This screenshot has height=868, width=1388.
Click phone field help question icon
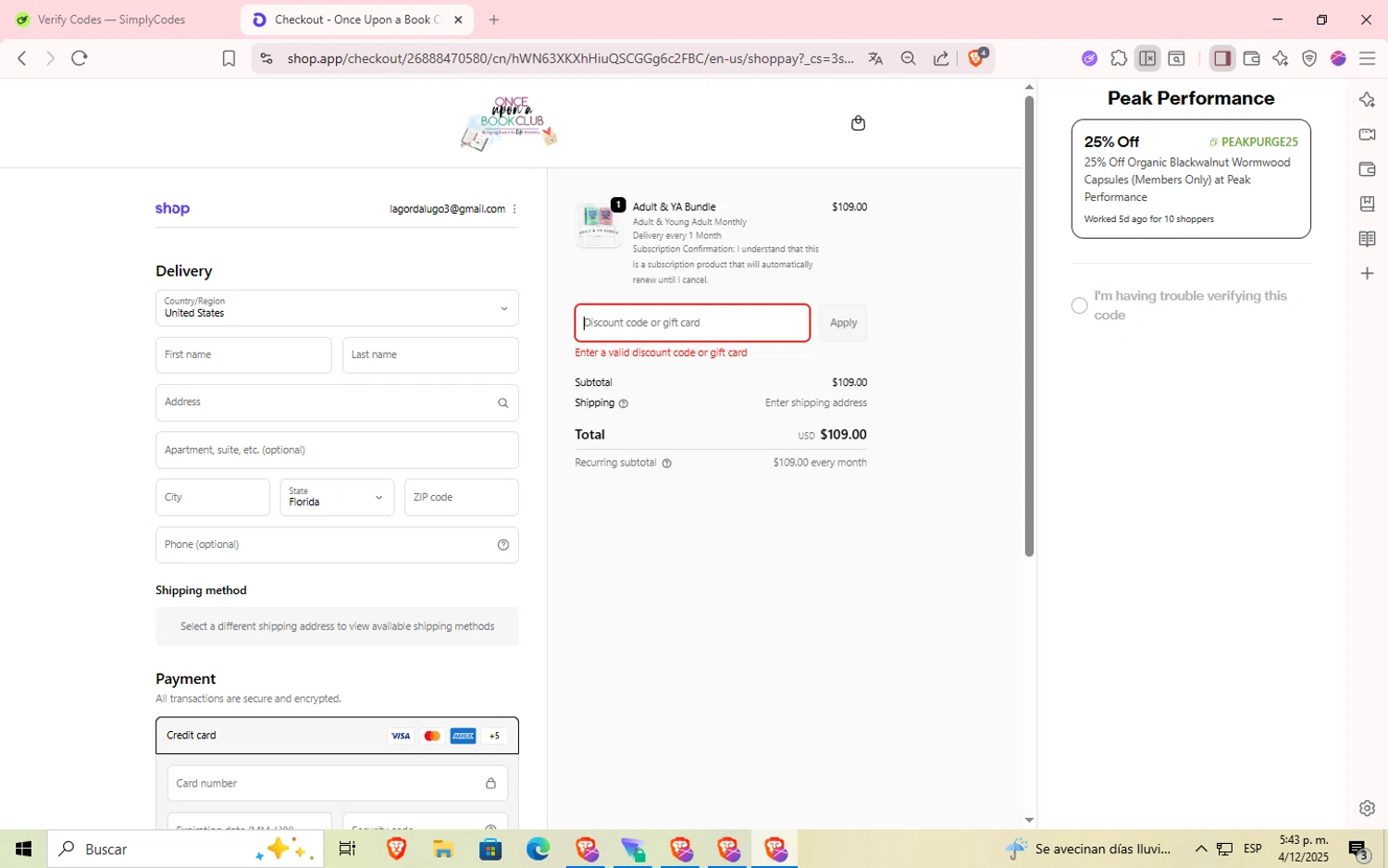tap(502, 545)
